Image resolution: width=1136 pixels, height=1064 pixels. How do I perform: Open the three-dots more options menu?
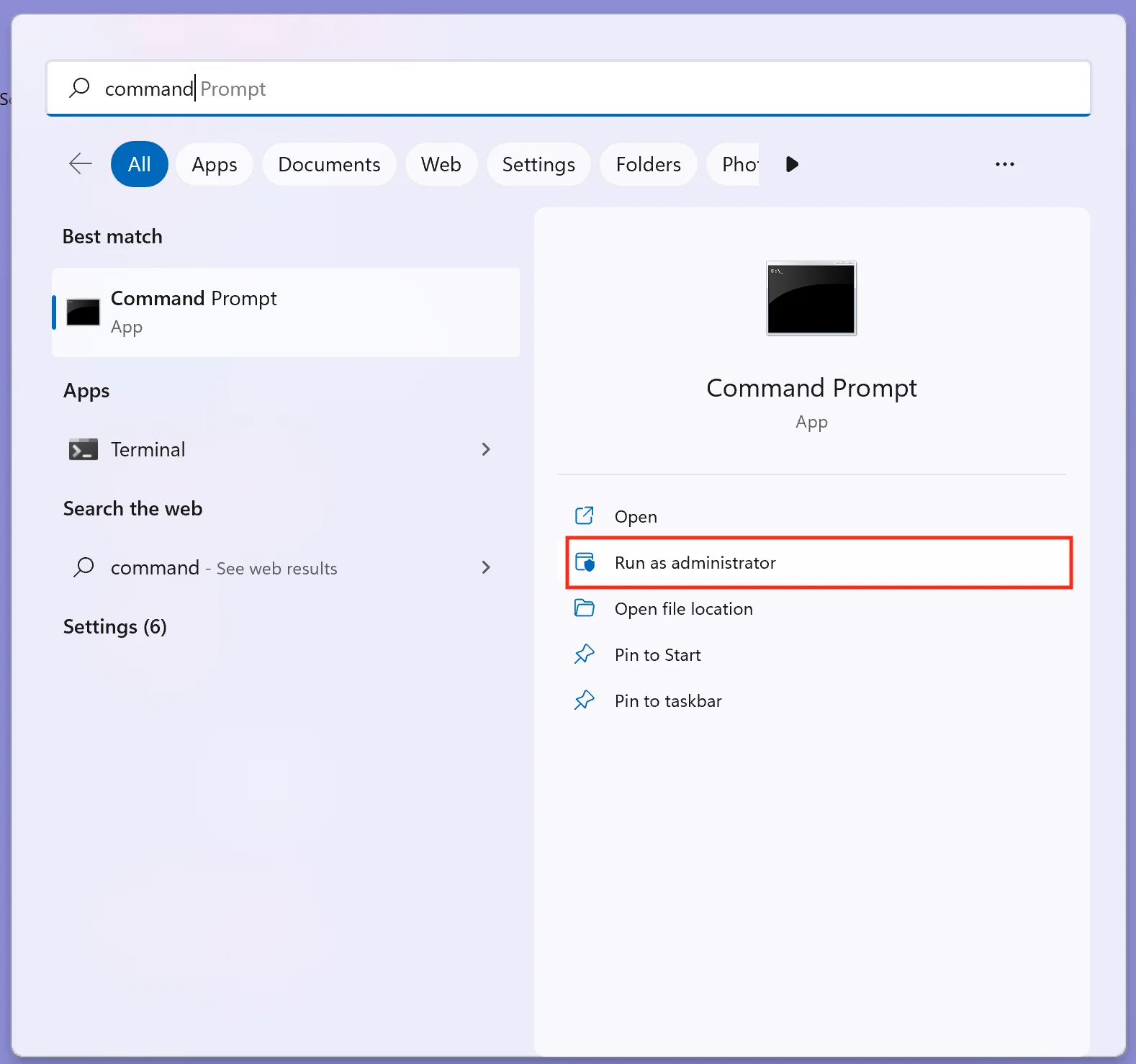coord(1004,164)
